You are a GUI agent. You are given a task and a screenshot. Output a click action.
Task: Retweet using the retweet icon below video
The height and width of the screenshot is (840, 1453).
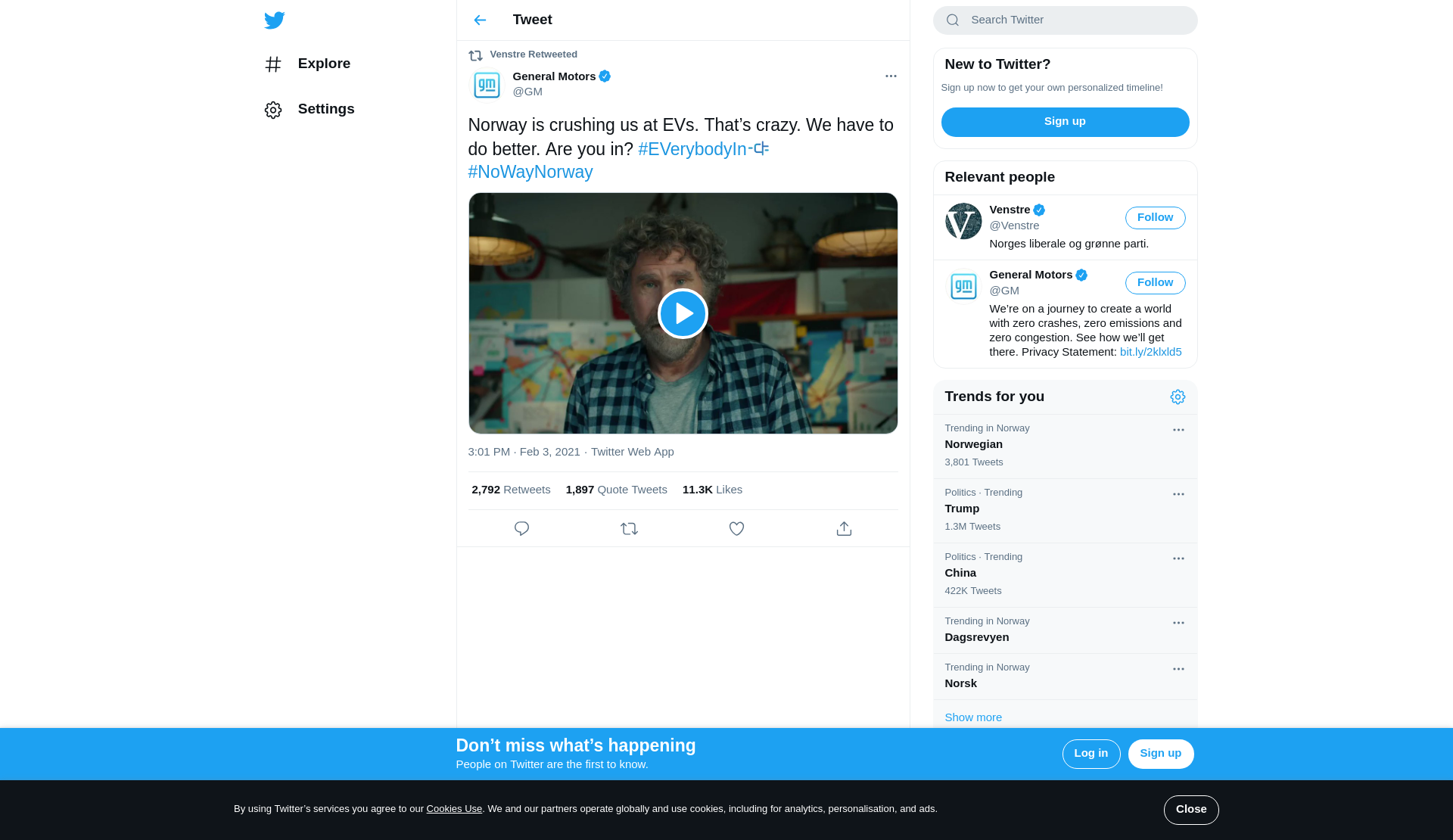629,529
